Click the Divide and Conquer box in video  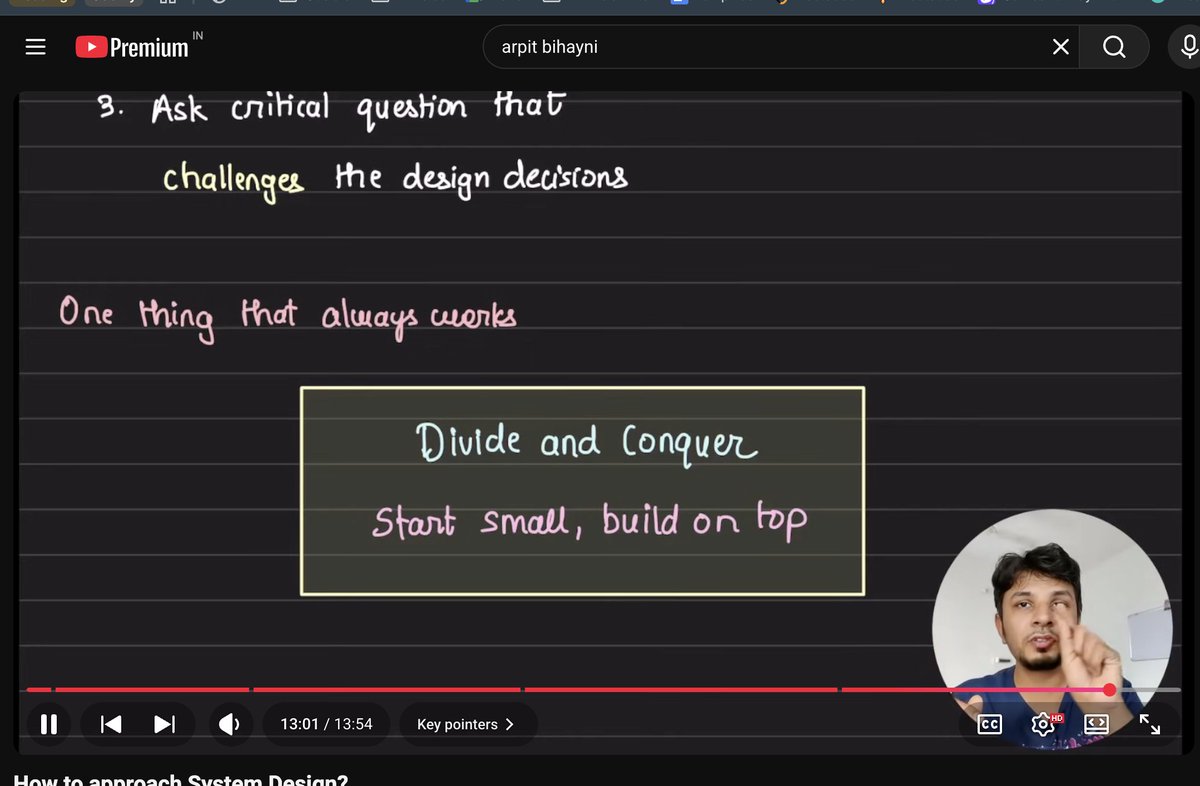[x=582, y=491]
